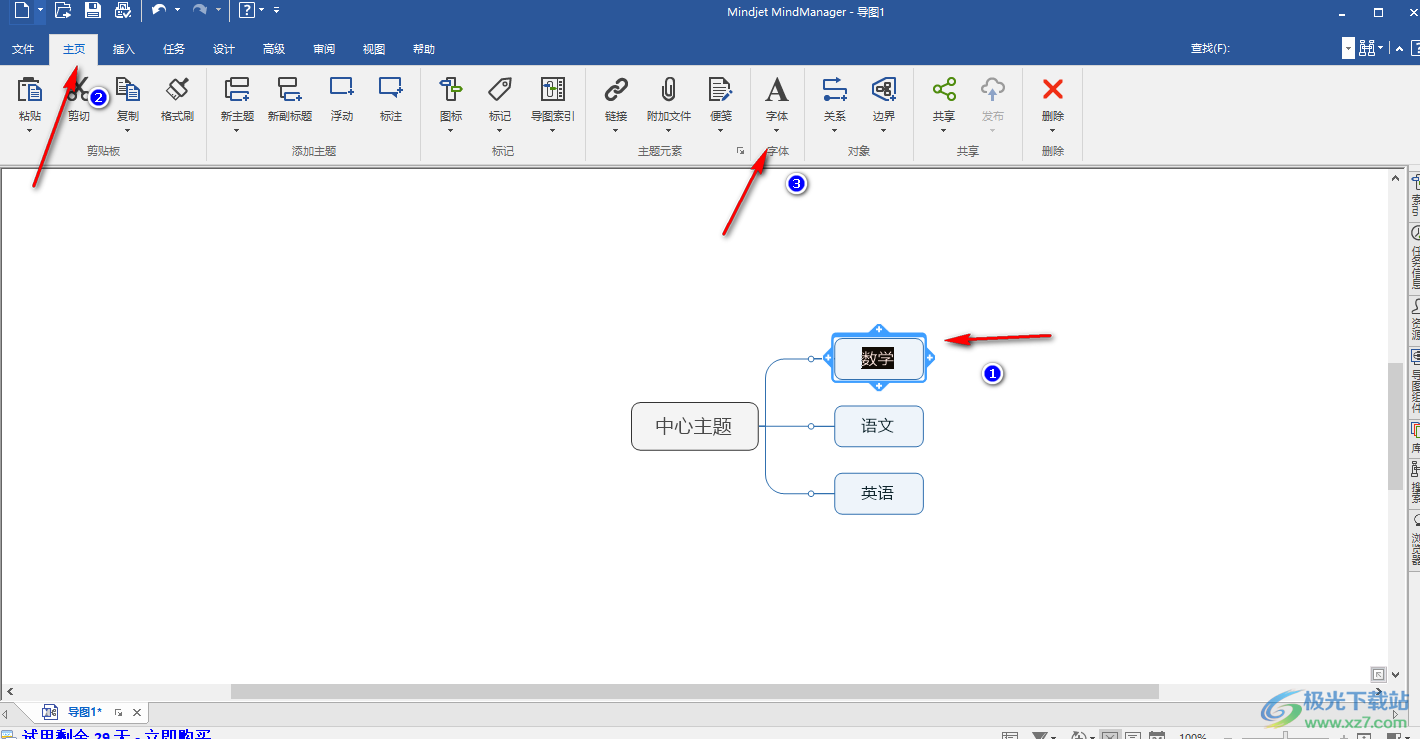Select the 语文 topic node

[x=879, y=426]
